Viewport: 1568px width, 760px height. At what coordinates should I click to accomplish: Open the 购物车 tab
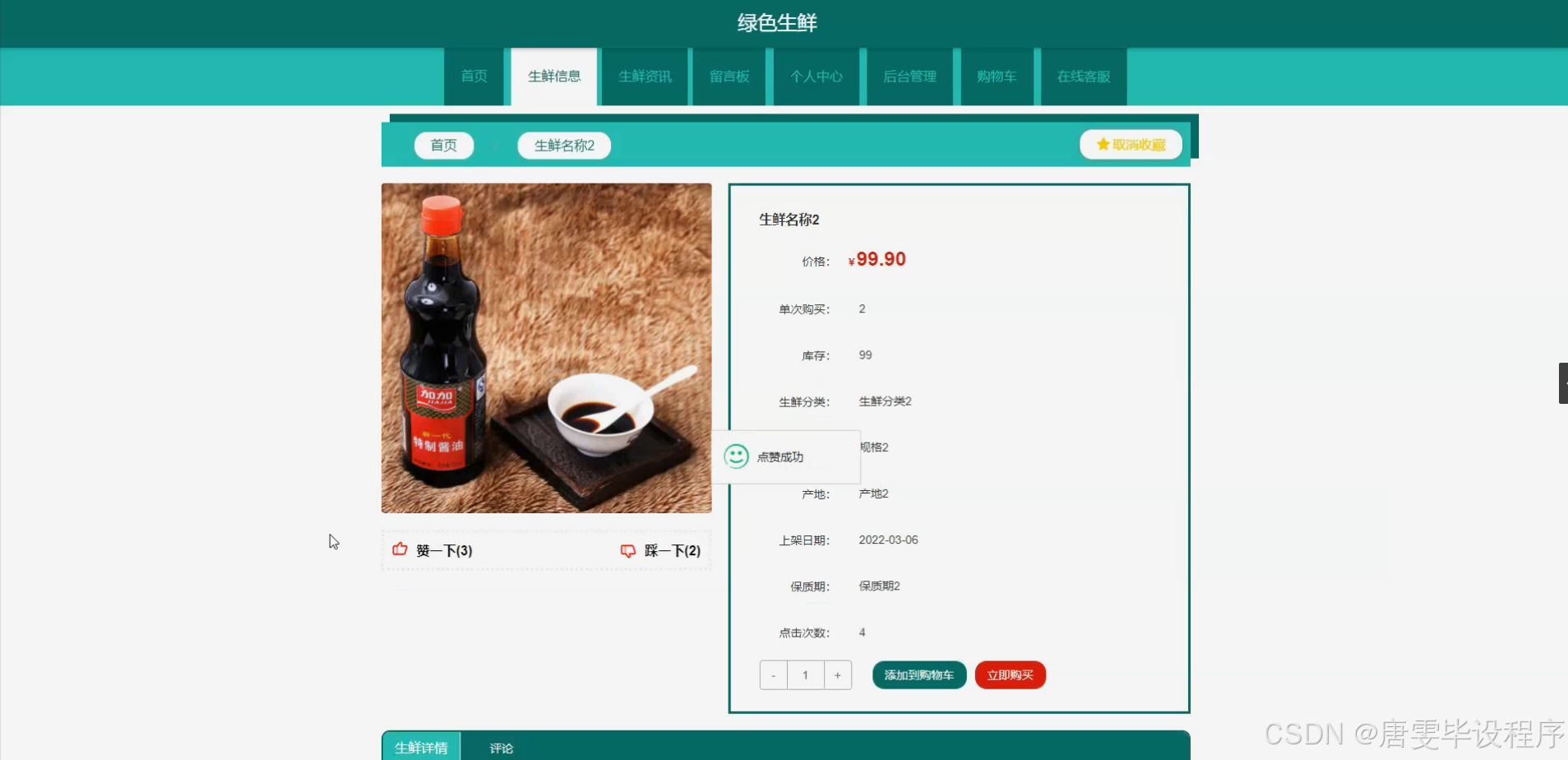(997, 76)
